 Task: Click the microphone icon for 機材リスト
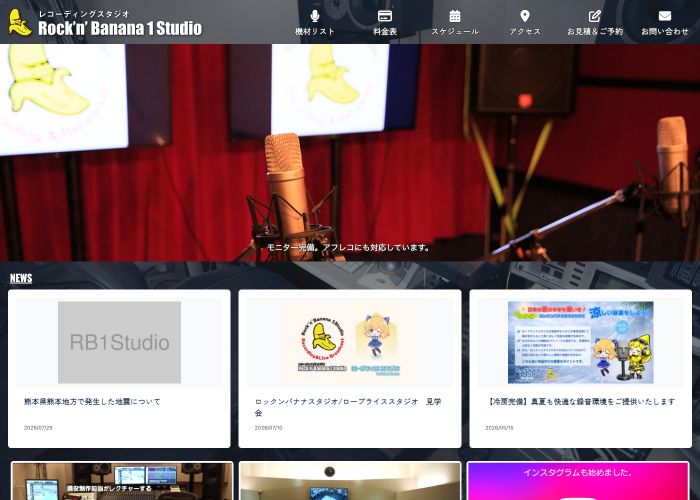click(315, 16)
